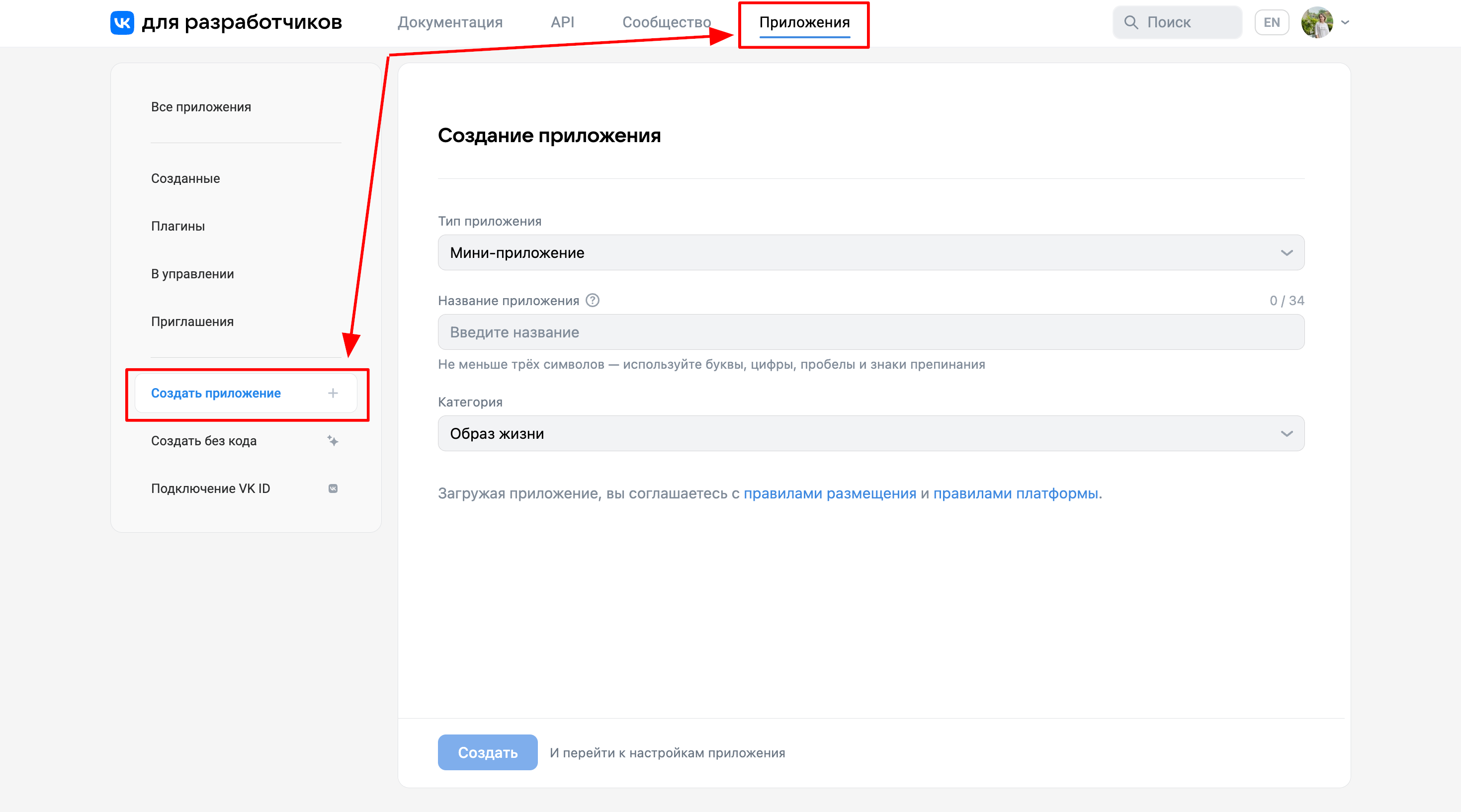Click the VK ID icon in sidebar
The width and height of the screenshot is (1461, 812).
(x=333, y=488)
